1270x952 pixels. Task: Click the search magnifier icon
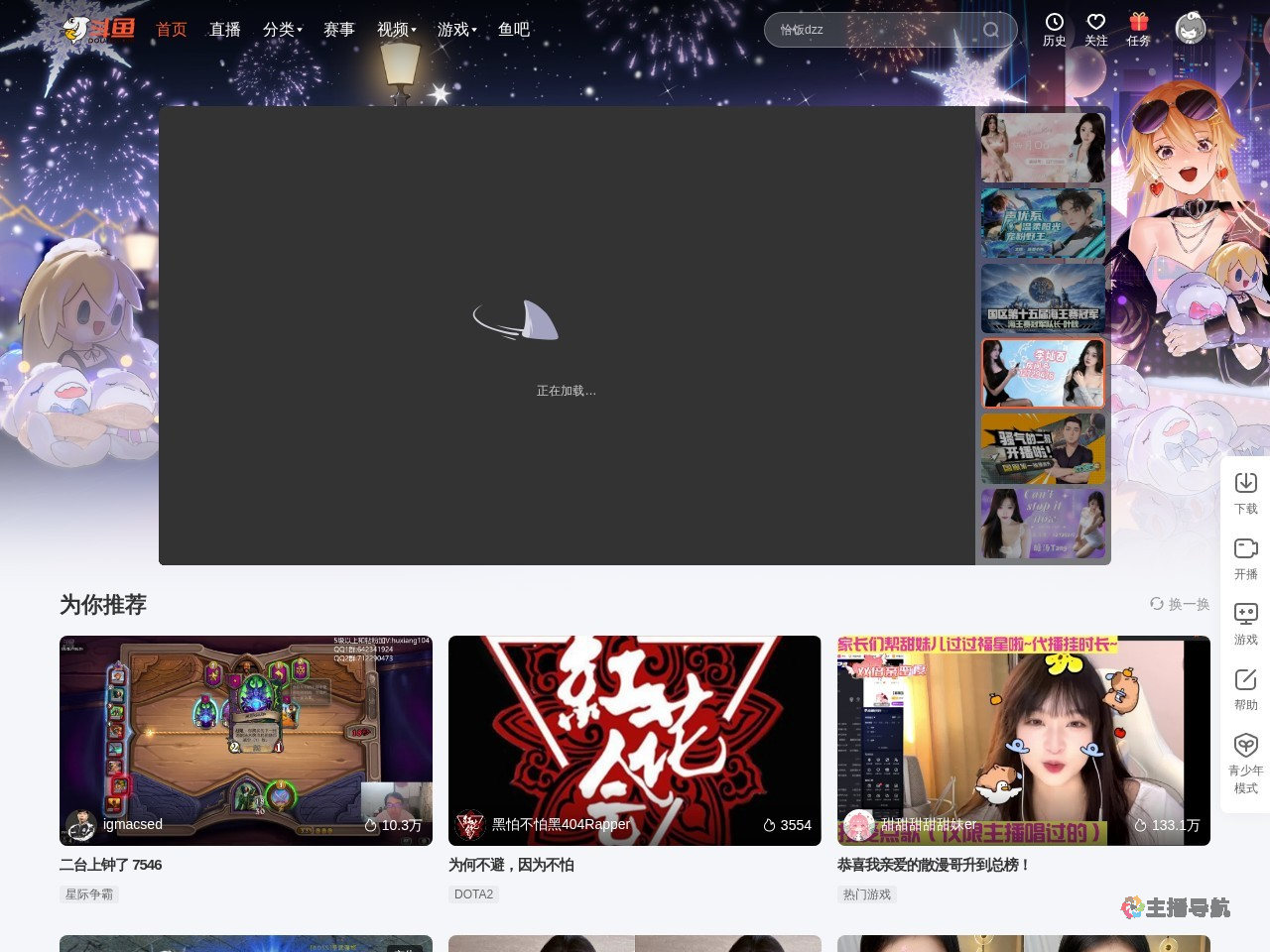991,30
